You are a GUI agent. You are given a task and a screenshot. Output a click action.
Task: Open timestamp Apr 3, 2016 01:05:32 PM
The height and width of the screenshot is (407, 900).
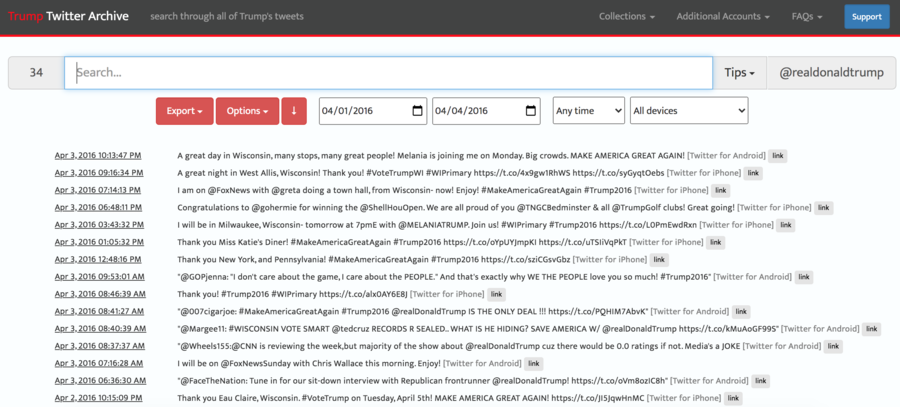click(99, 242)
